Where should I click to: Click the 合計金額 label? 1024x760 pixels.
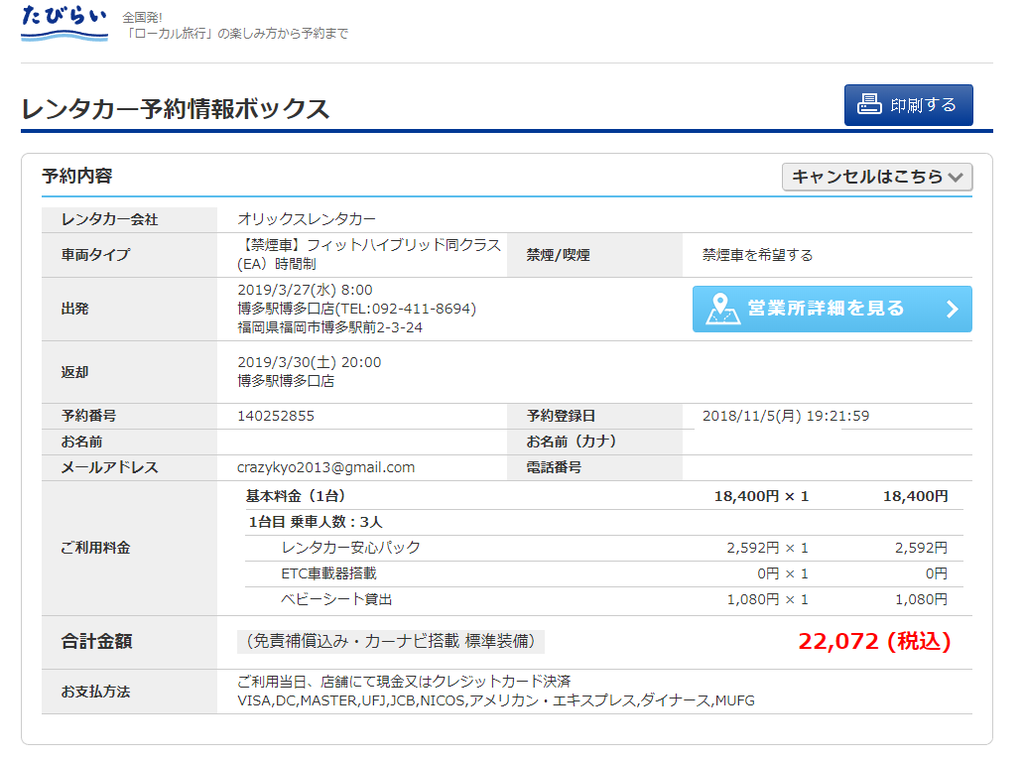(97, 642)
